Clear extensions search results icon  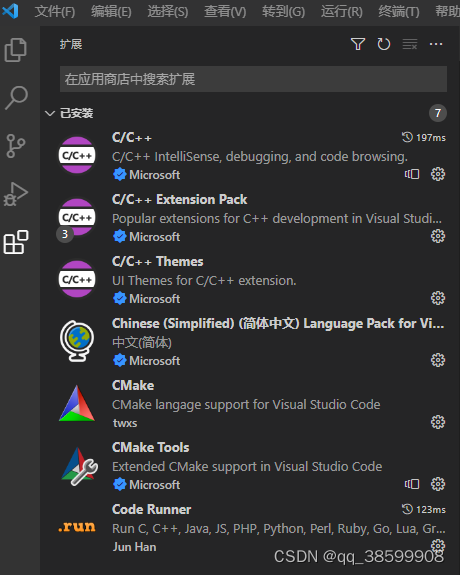(410, 44)
